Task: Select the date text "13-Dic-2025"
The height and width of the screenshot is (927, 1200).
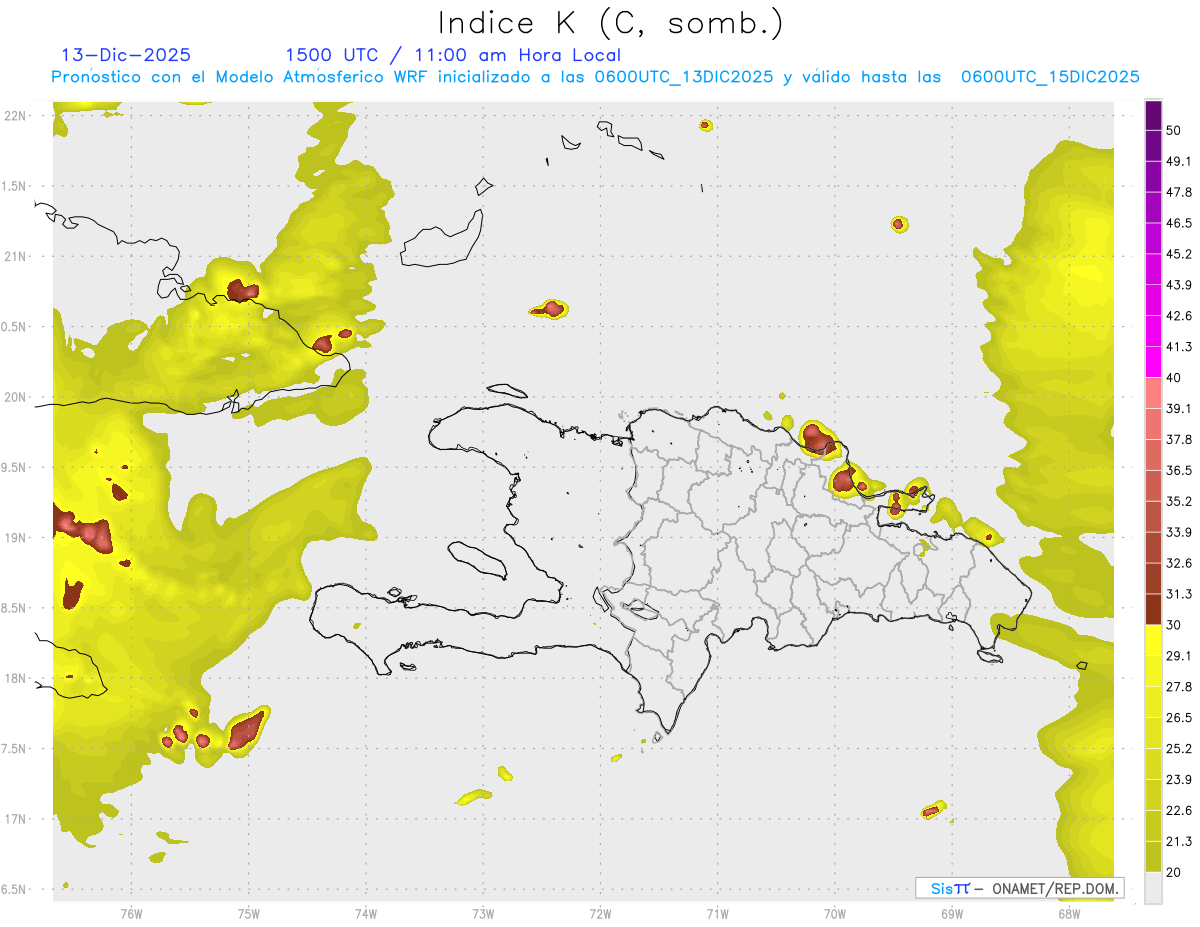Action: point(126,55)
